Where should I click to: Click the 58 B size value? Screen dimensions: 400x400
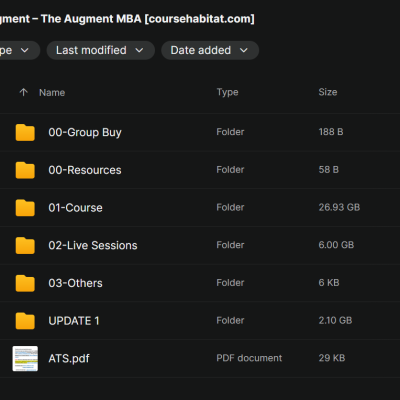328,170
